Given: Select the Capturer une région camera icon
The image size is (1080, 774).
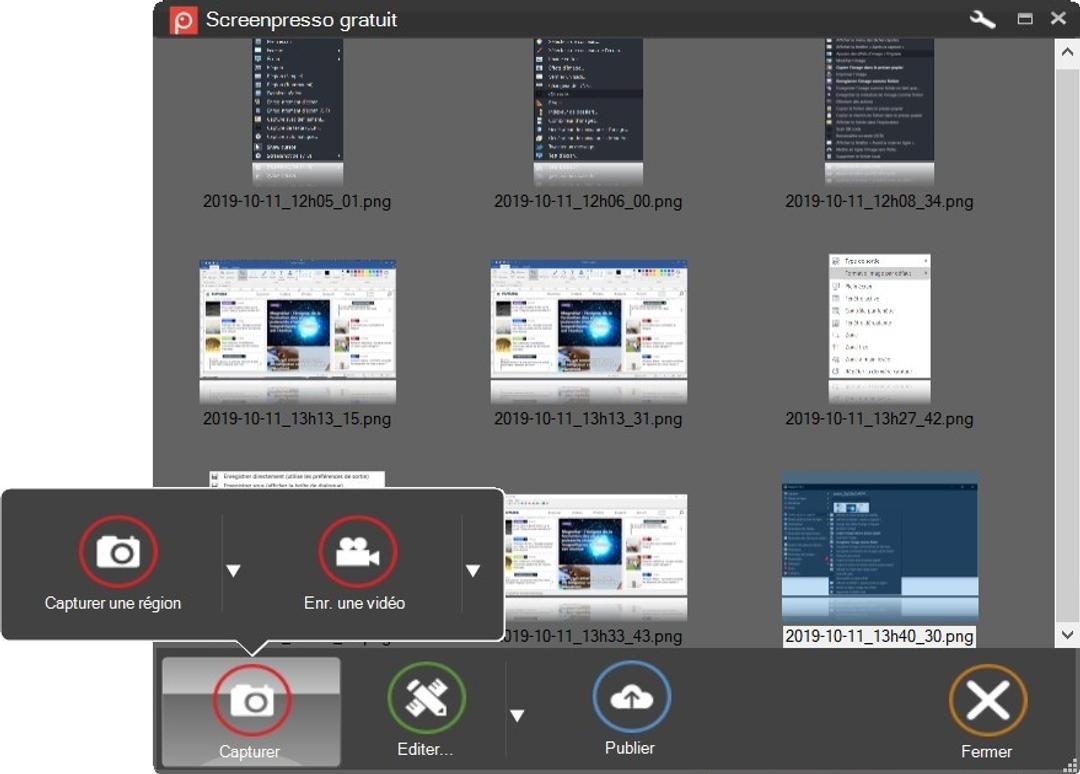Looking at the screenshot, I should [117, 550].
